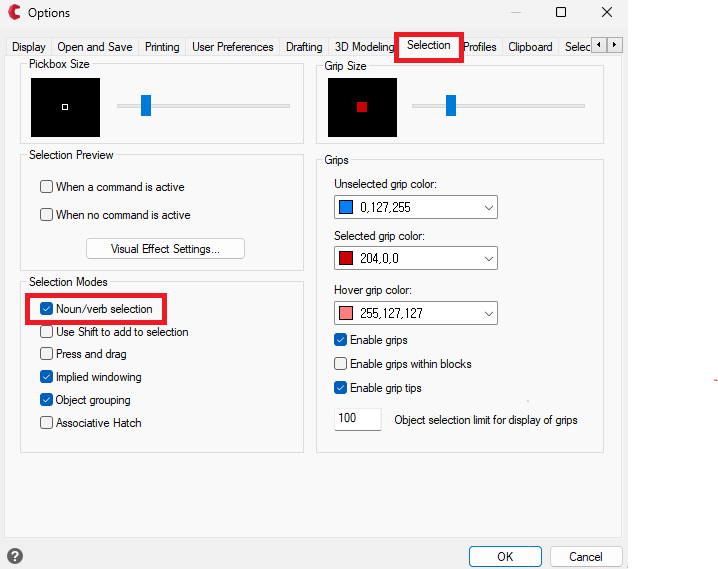Expand the Selected grip color dropdown

click(x=415, y=258)
